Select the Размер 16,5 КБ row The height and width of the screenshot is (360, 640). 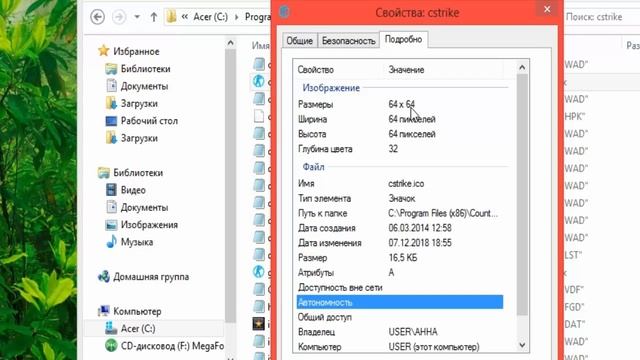click(x=400, y=258)
